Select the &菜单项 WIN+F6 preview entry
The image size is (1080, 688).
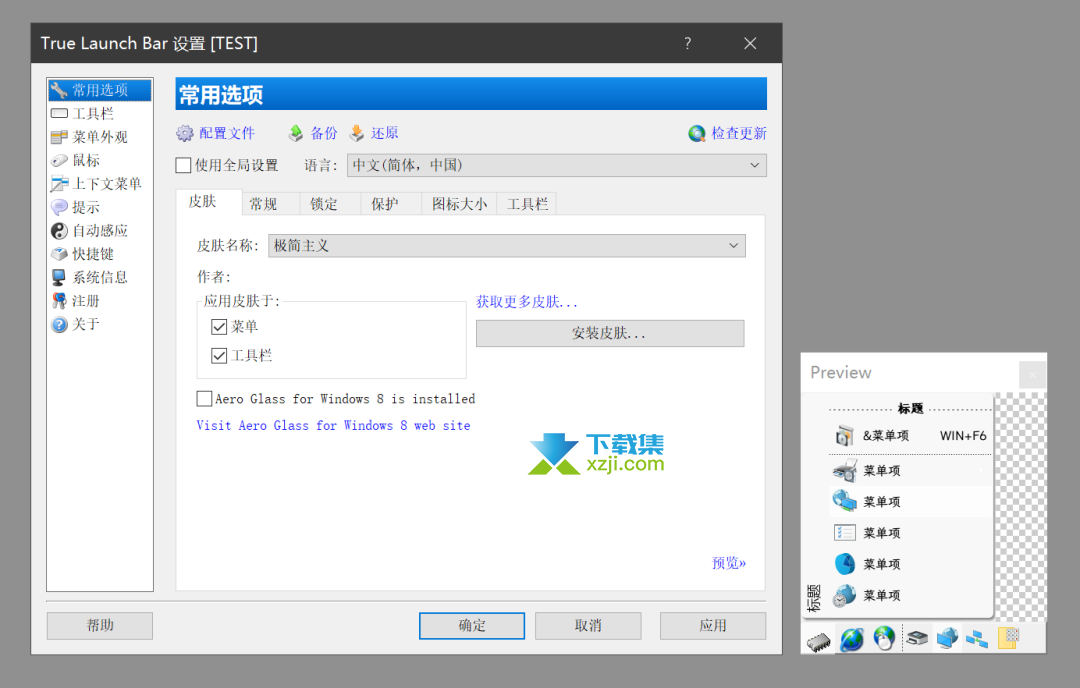pos(910,436)
